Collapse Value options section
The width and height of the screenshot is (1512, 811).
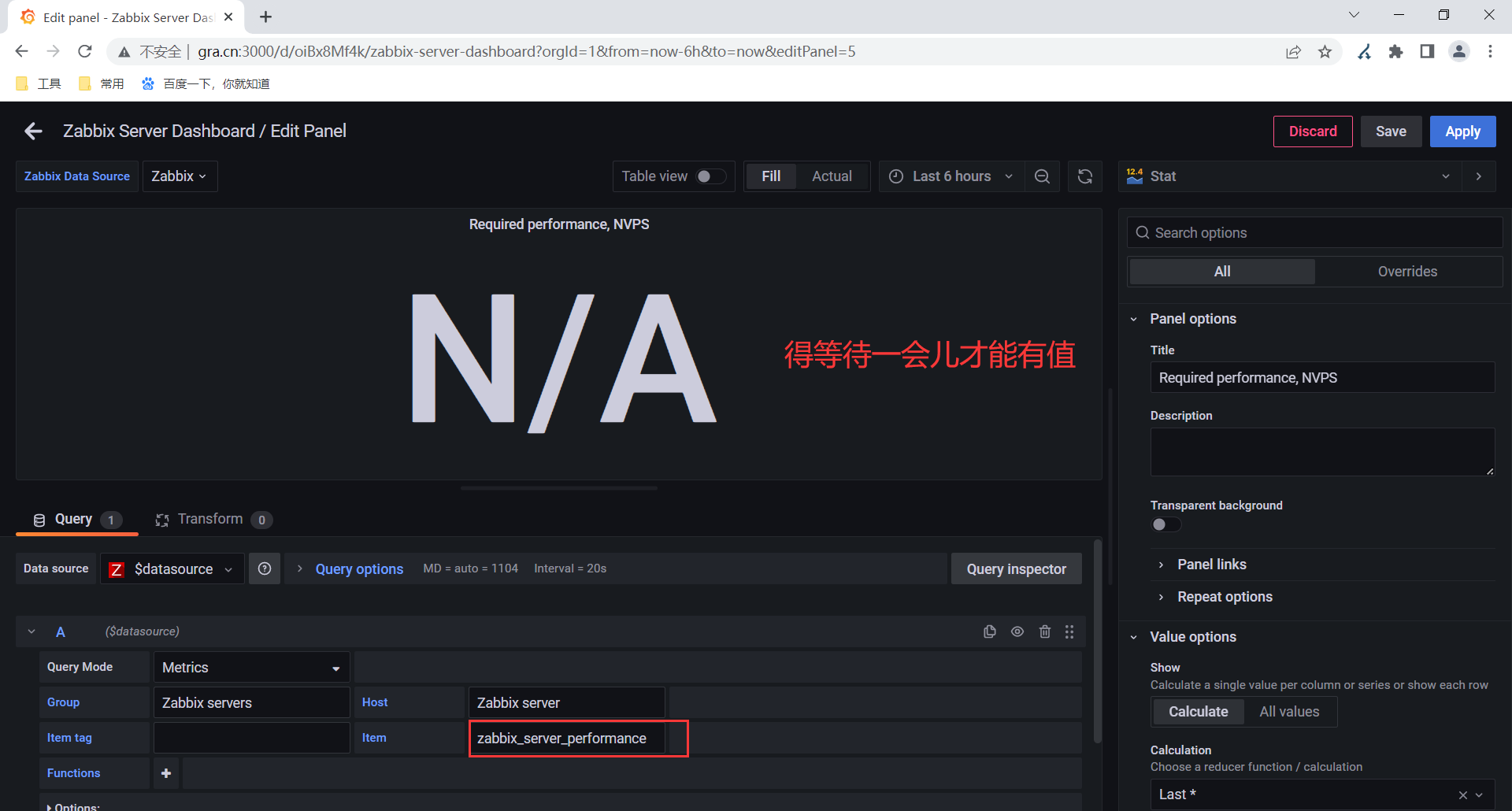coord(1192,637)
